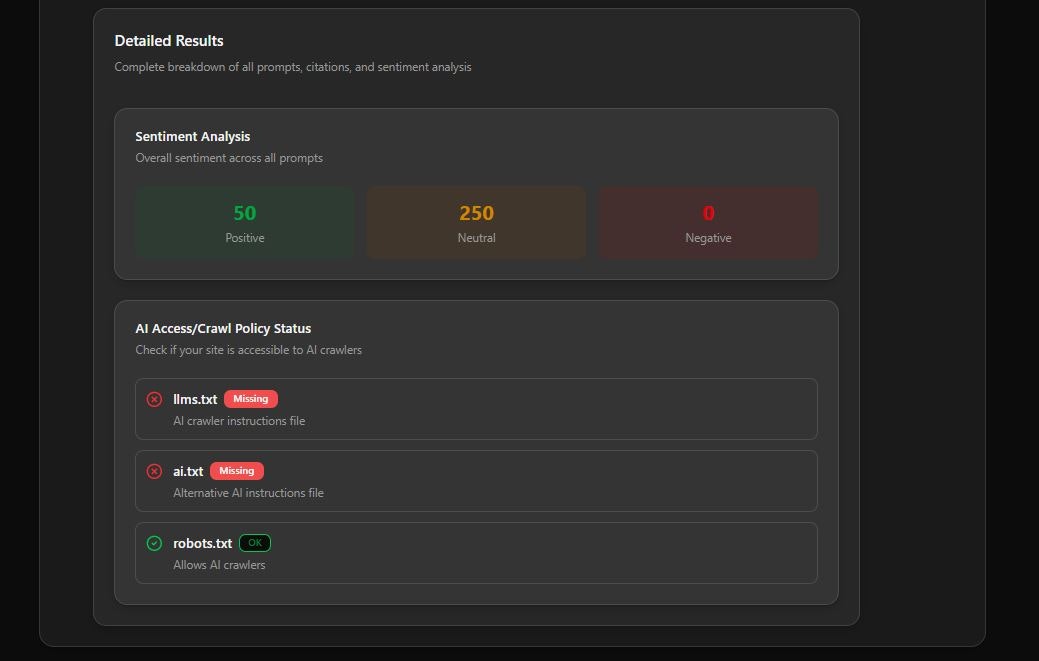The width and height of the screenshot is (1039, 661).
Task: Toggle the Missing status for ai.txt
Action: [237, 470]
